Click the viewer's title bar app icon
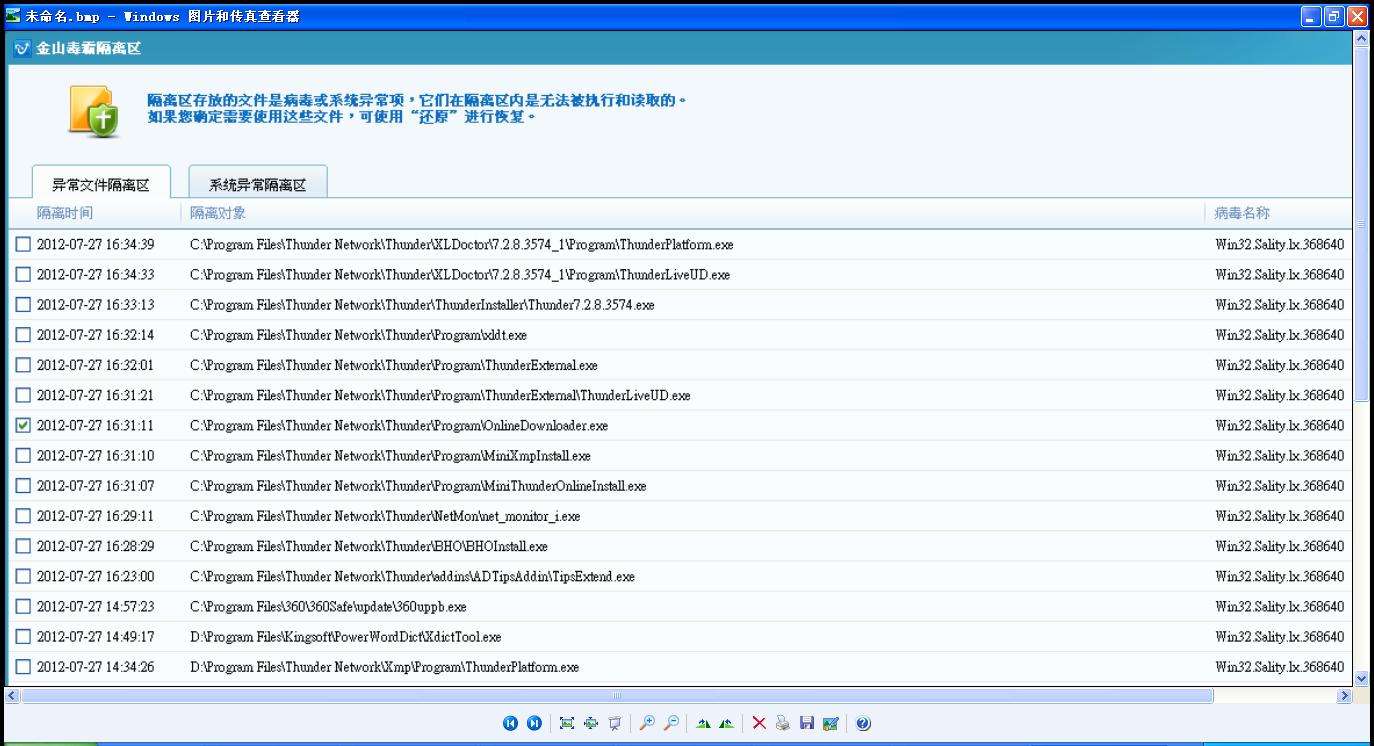1374x746 pixels. point(13,16)
